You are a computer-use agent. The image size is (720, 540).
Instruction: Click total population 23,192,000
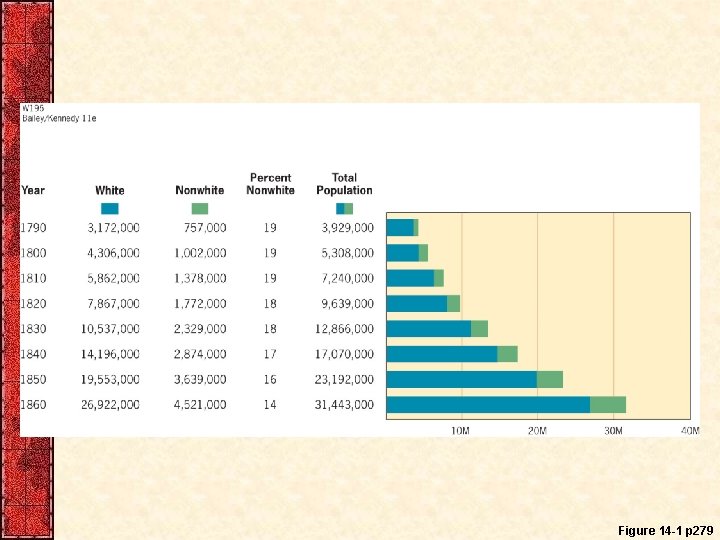[344, 379]
